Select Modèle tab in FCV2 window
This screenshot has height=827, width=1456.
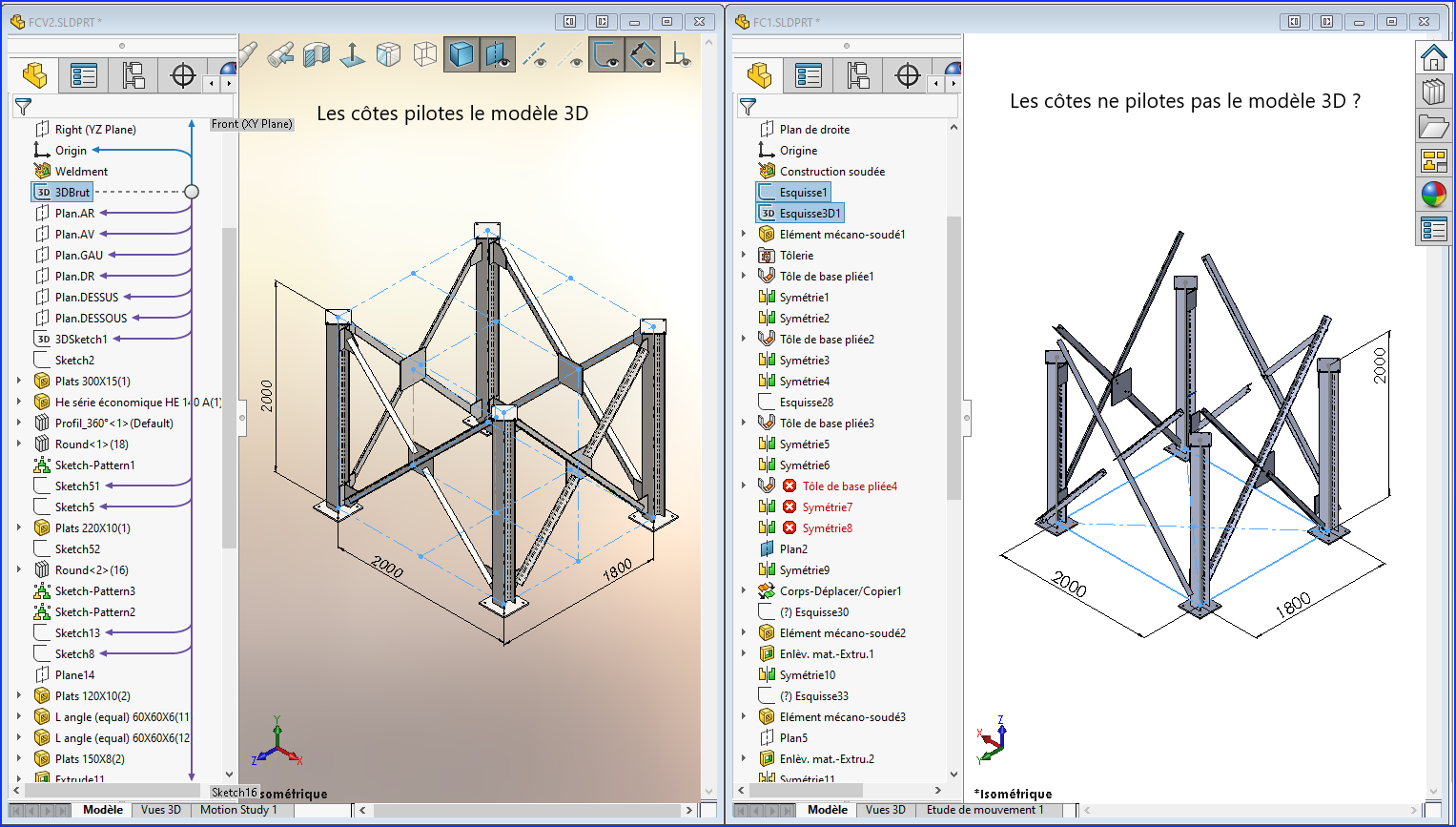click(103, 810)
